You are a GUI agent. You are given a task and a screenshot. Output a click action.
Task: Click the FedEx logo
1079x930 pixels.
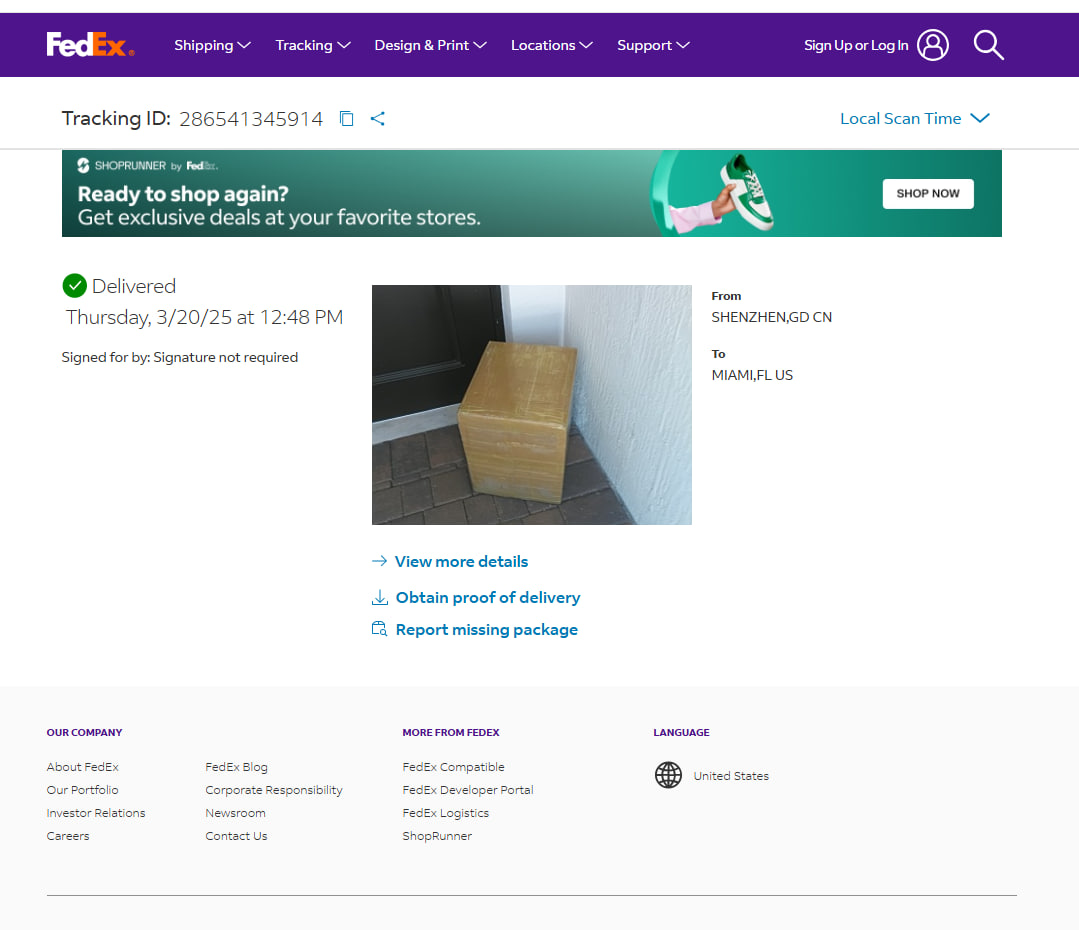click(x=90, y=45)
